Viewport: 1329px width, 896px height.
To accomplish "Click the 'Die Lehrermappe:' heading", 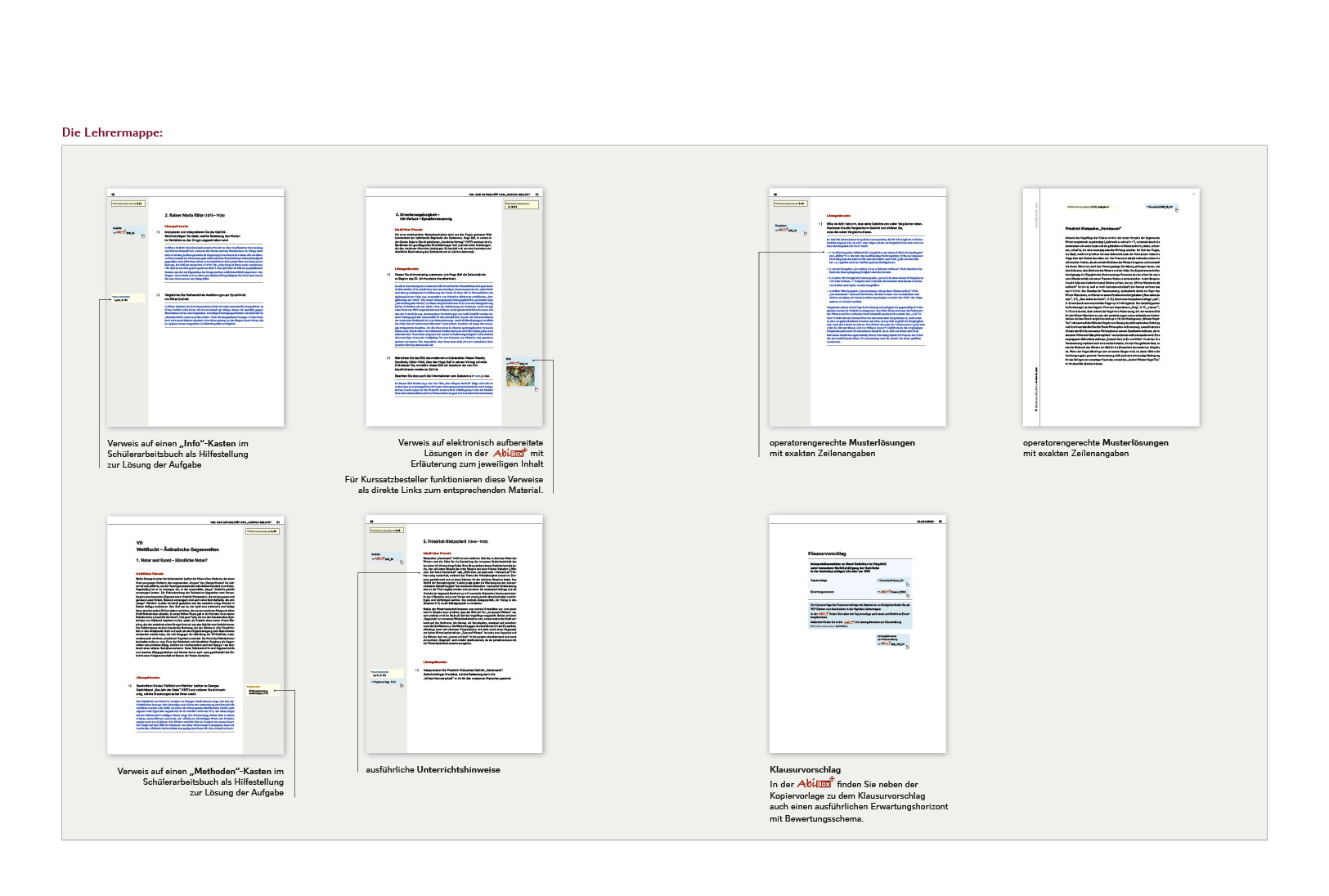I will pyautogui.click(x=112, y=132).
